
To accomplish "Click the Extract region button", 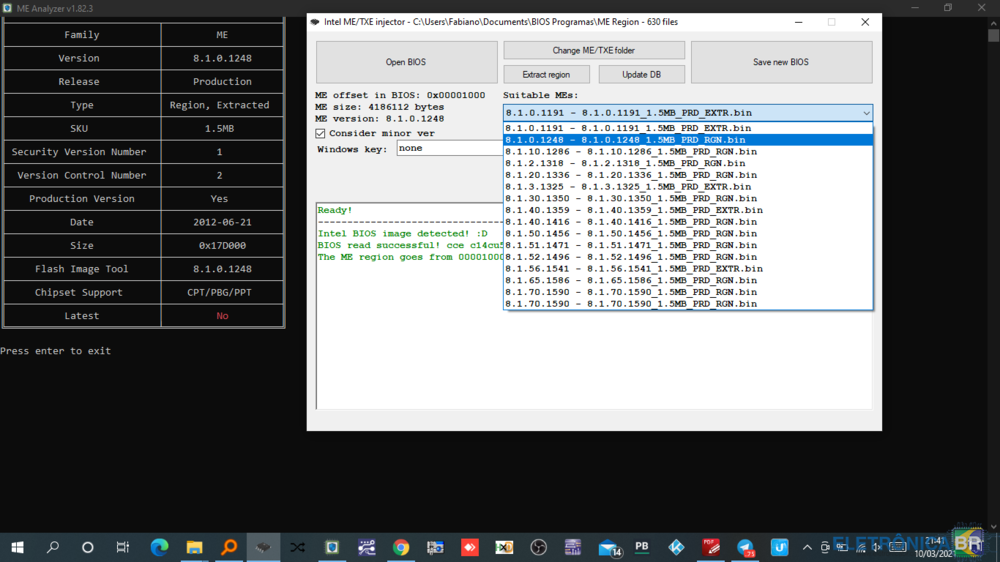I will [x=546, y=75].
